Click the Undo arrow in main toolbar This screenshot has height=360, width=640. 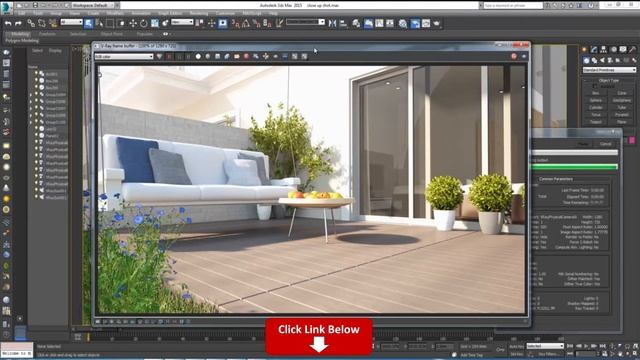(8, 23)
